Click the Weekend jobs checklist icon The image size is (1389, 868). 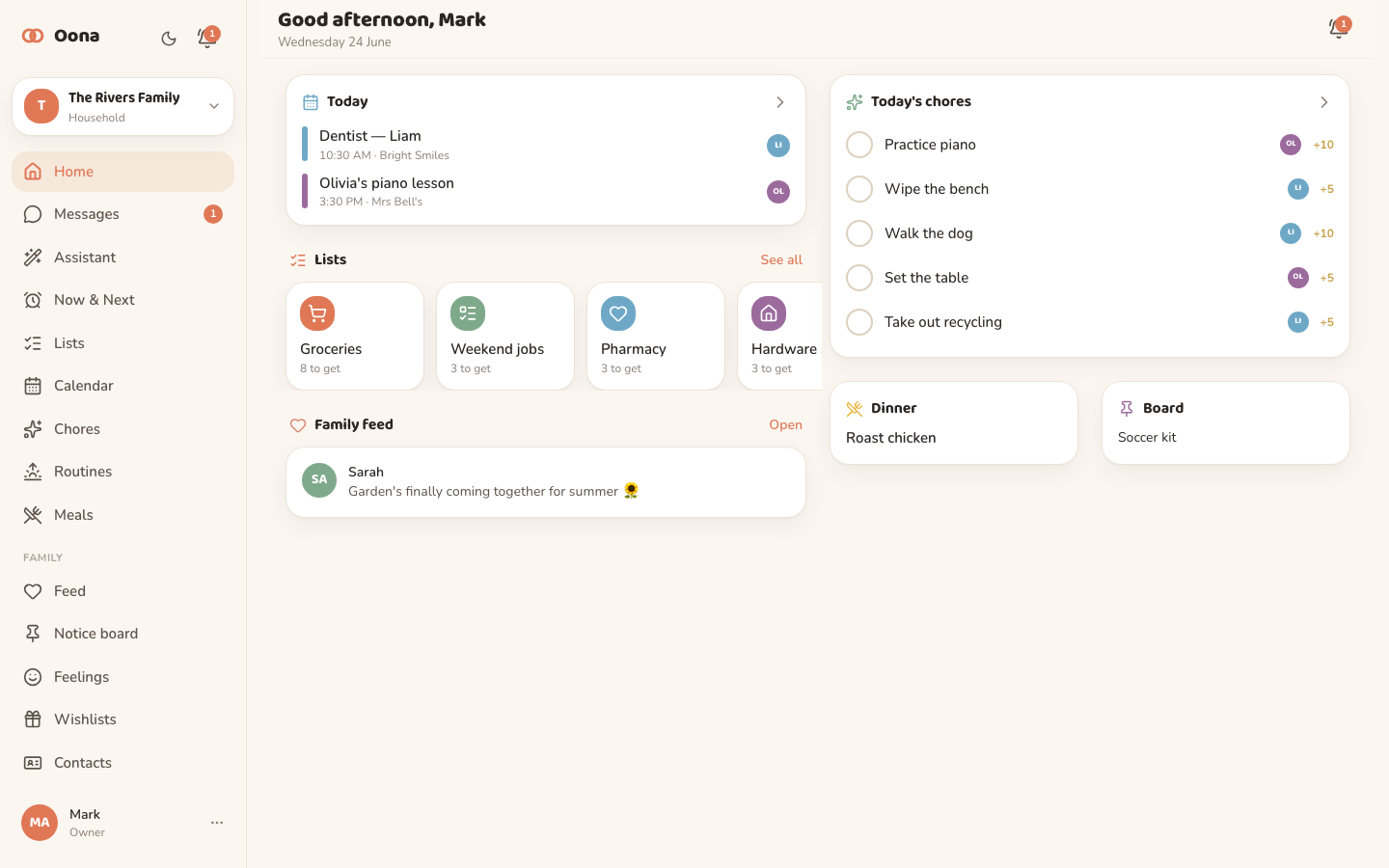click(x=468, y=313)
